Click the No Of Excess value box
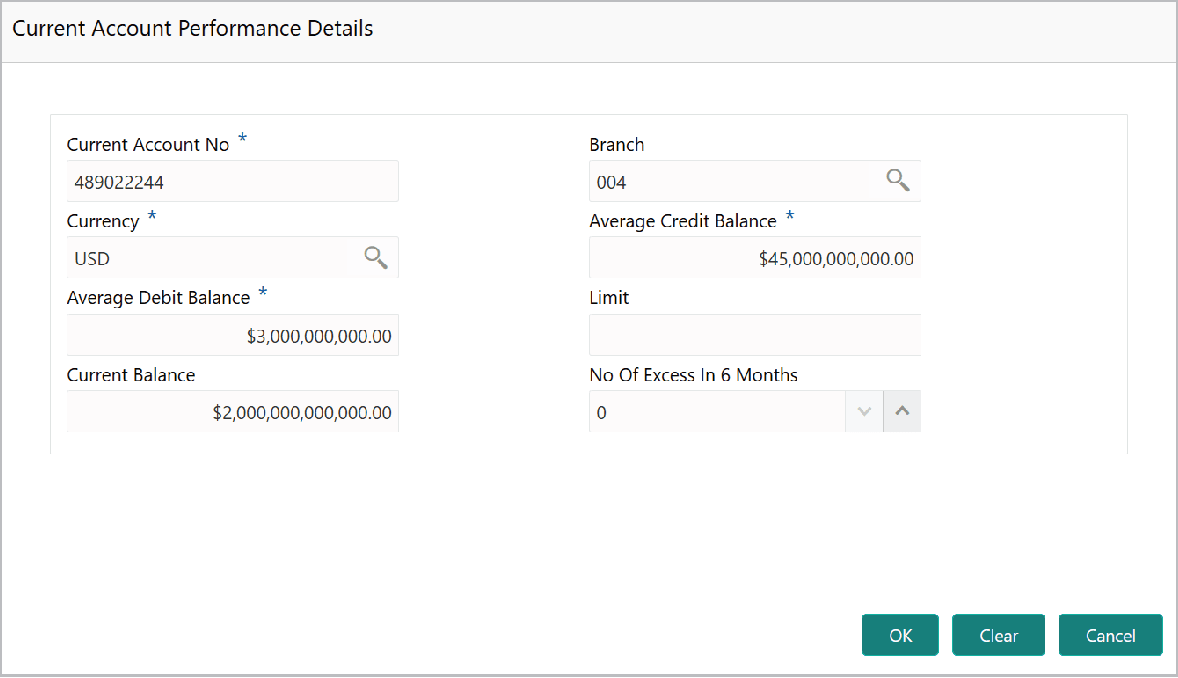 point(716,410)
